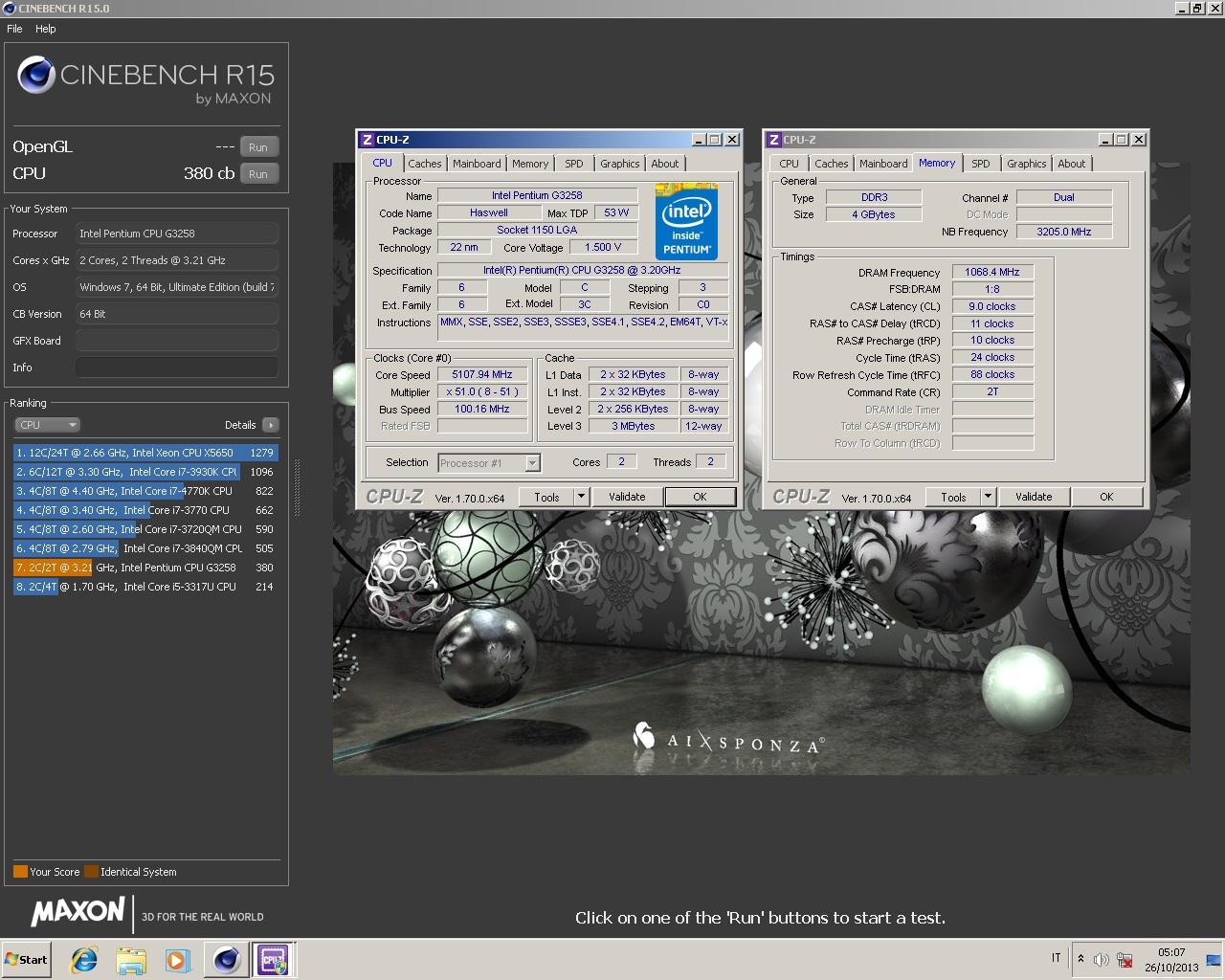Switch to Mainboard tab in left CPU-Z

pyautogui.click(x=477, y=164)
